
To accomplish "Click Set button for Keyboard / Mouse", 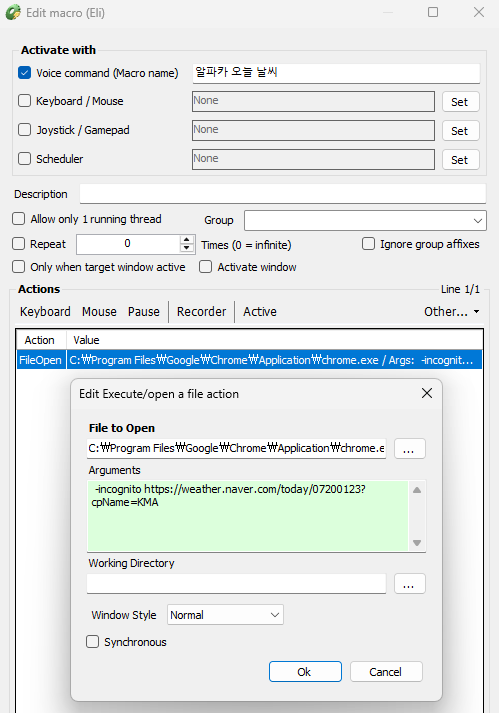I will [x=460, y=102].
